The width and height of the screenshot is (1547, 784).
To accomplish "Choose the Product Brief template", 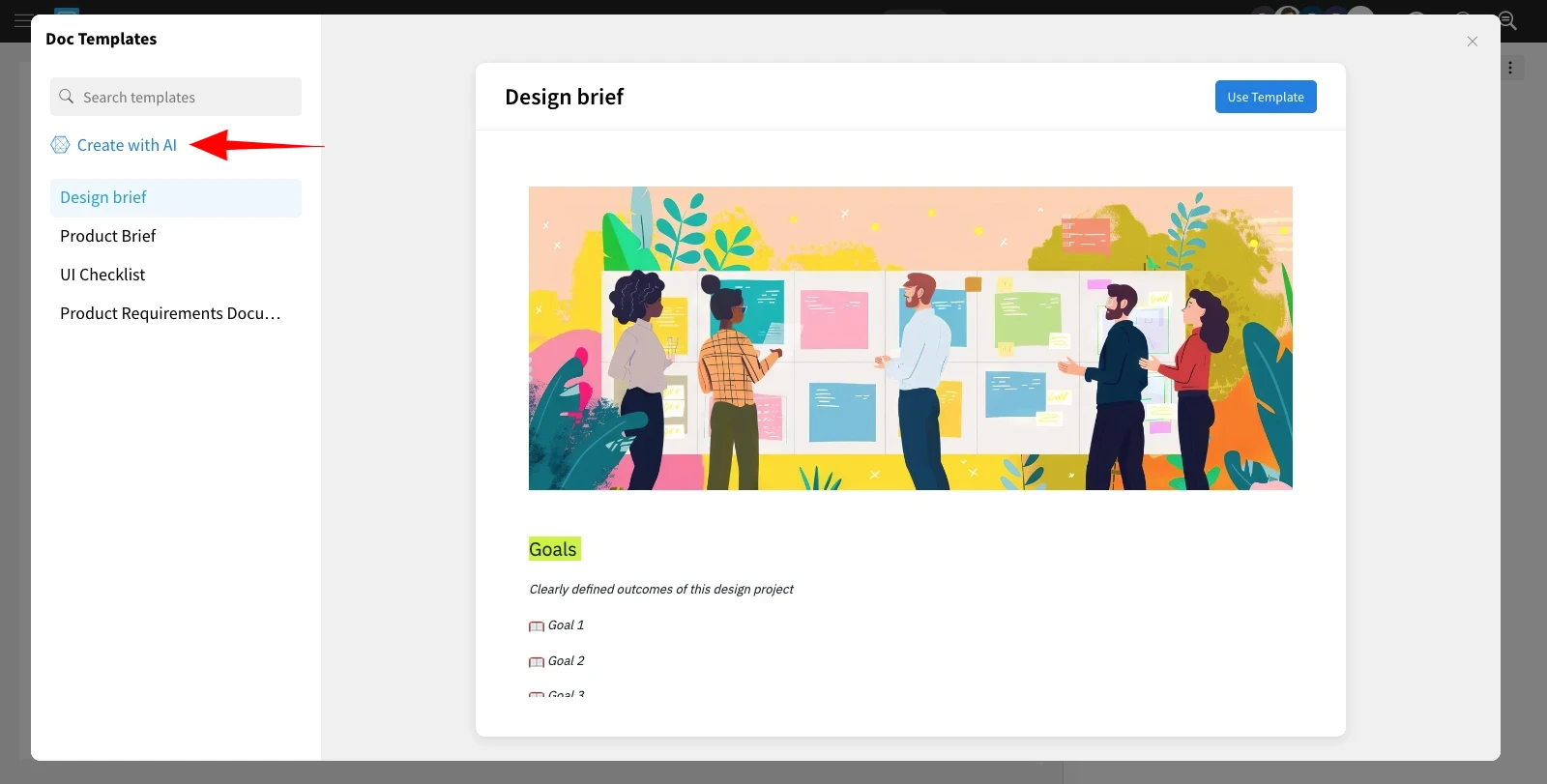I will pos(108,236).
